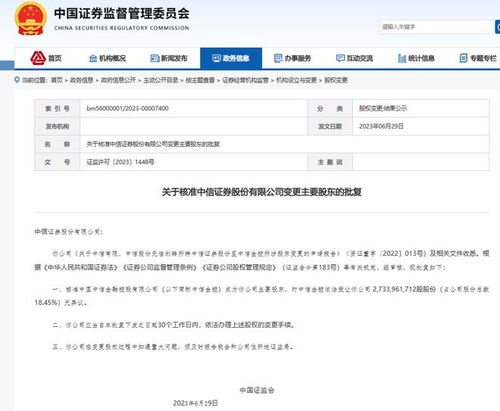This screenshot has height=411, width=500.
Task: Click the 办事服务 document icon
Action: (278, 58)
